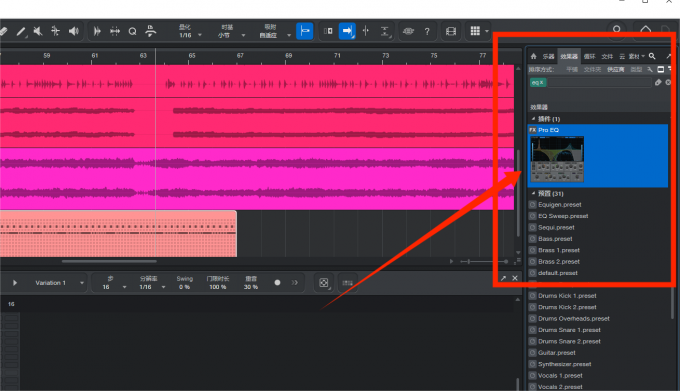Viewport: 680px width, 391px height.
Task: Switch to the 素材 browser tab
Action: pos(634,56)
